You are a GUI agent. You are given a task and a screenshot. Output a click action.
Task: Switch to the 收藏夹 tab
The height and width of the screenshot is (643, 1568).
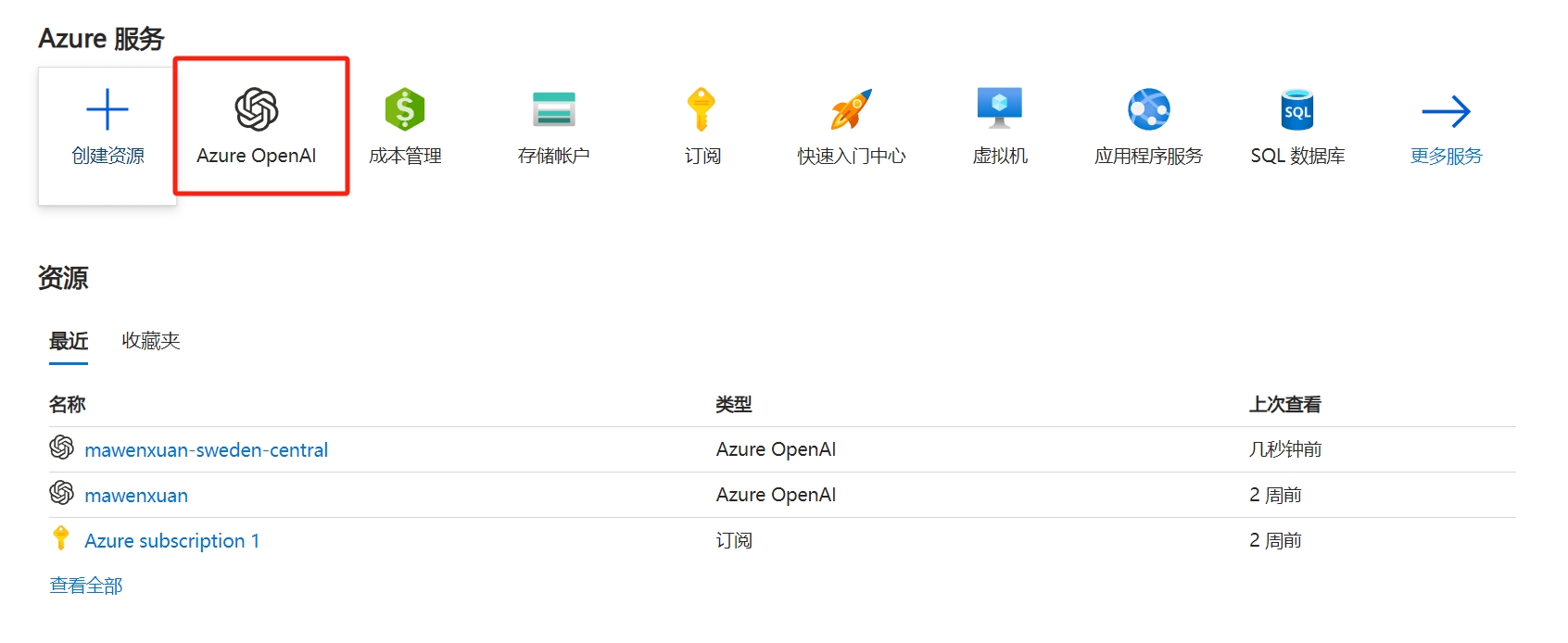151,341
